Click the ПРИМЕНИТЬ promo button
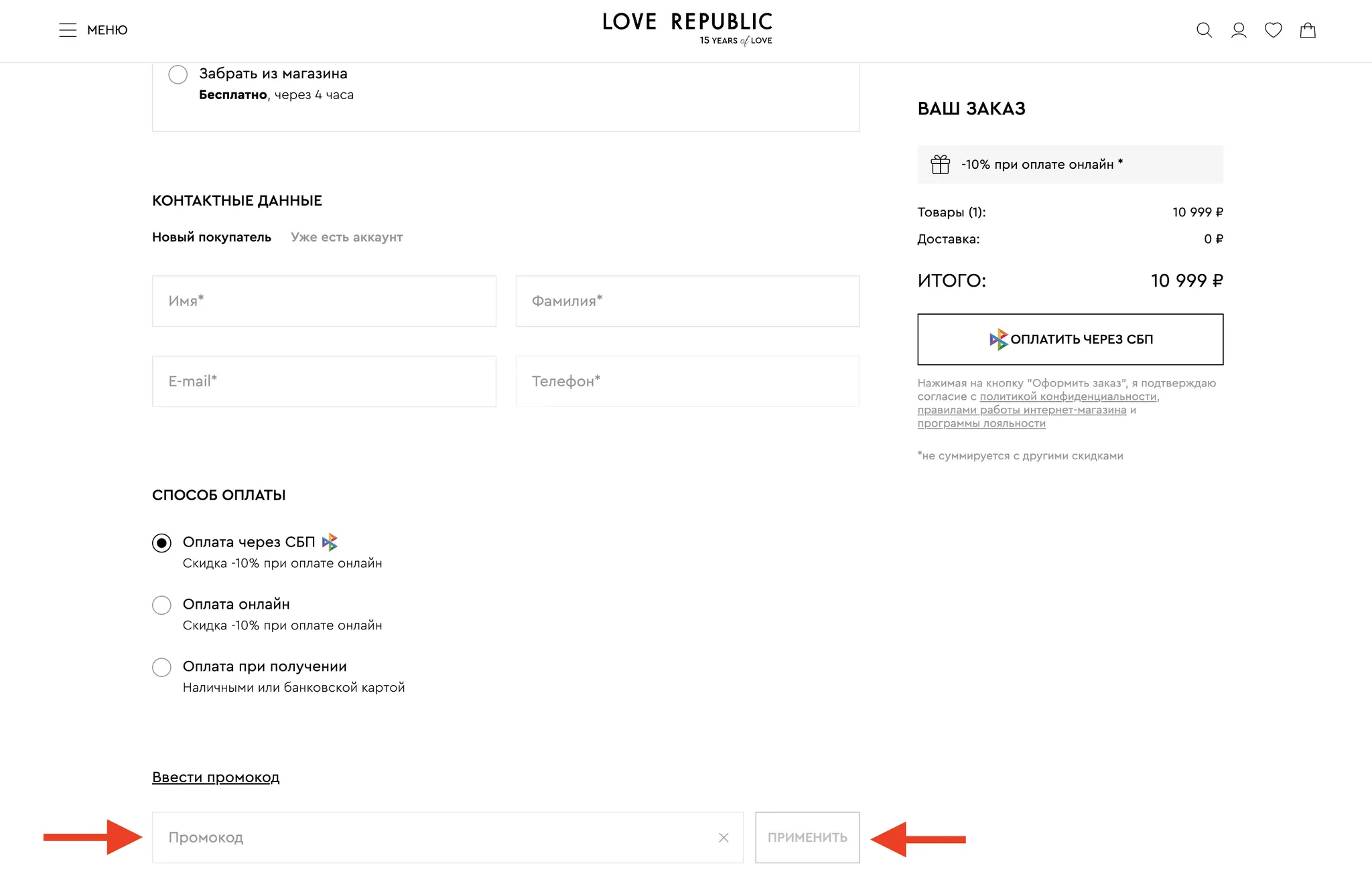Image resolution: width=1372 pixels, height=894 pixels. pos(807,838)
